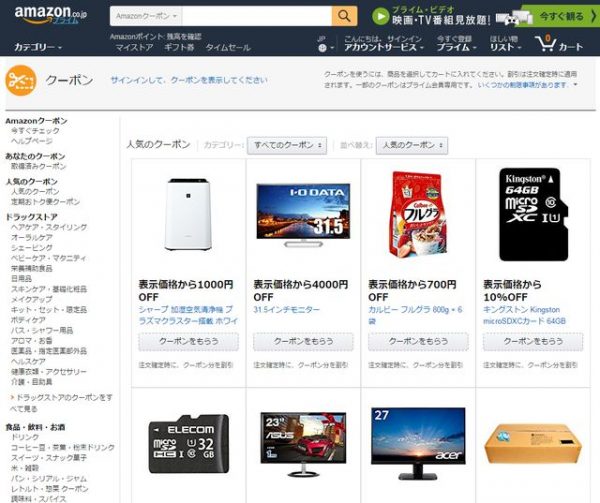Select オーラルケア in sidebar
This screenshot has height=503, width=600.
32,238
